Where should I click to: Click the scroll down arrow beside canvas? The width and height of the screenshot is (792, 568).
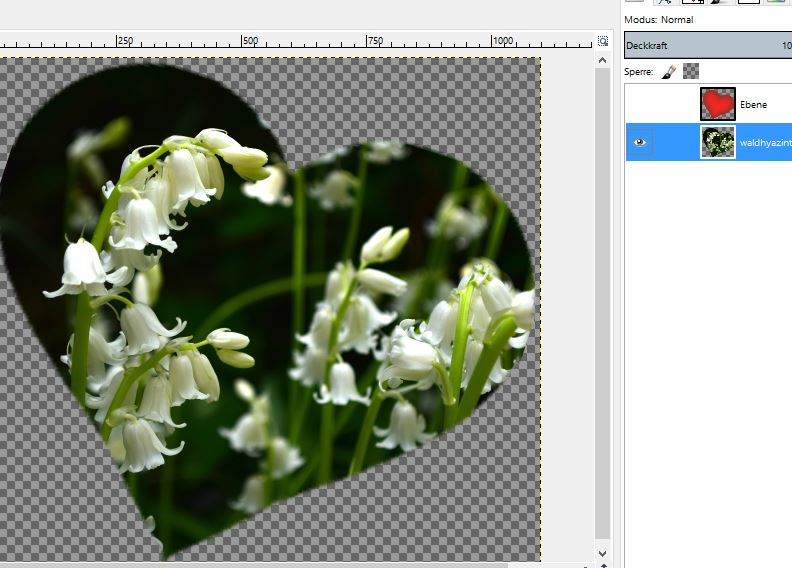tap(602, 553)
